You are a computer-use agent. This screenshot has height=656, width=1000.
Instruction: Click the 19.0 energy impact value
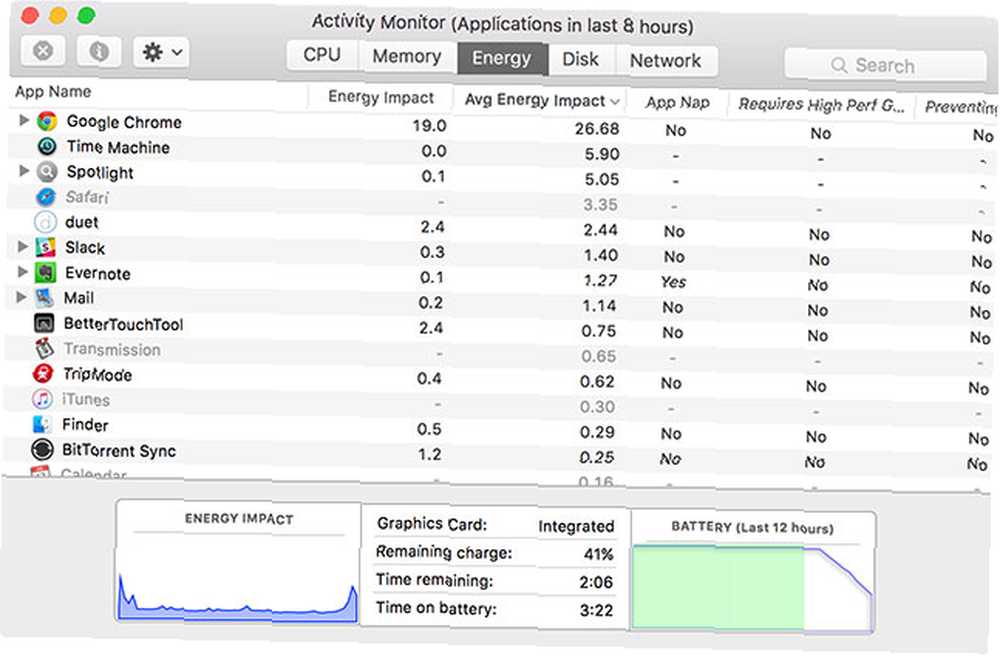(x=429, y=126)
